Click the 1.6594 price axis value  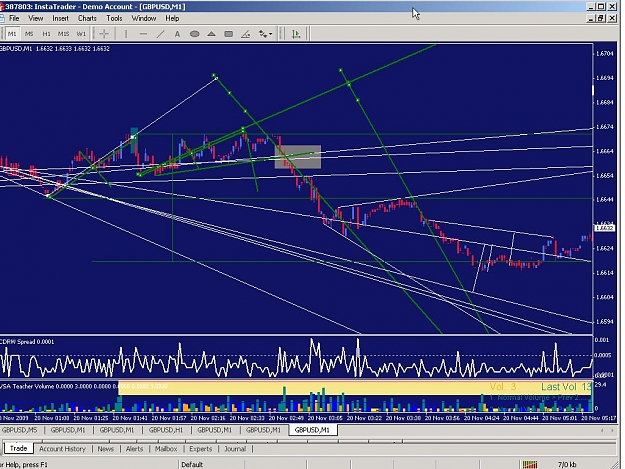[x=605, y=322]
